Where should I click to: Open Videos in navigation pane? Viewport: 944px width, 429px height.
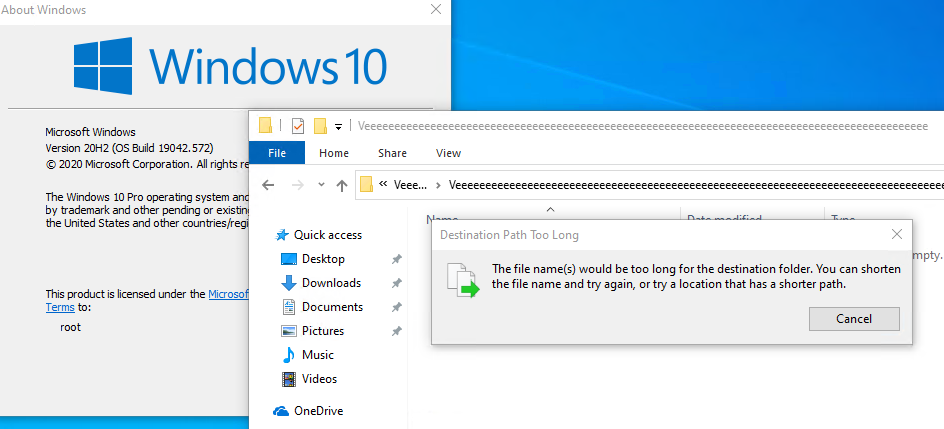pyautogui.click(x=320, y=379)
